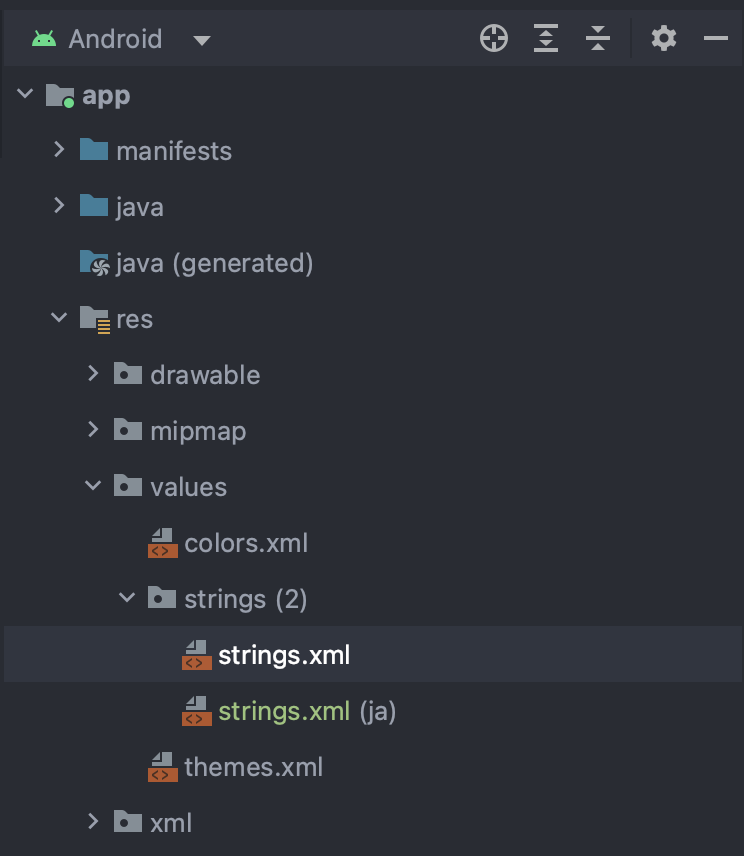Image resolution: width=744 pixels, height=856 pixels.
Task: Collapse the app module chevron
Action: pos(25,93)
